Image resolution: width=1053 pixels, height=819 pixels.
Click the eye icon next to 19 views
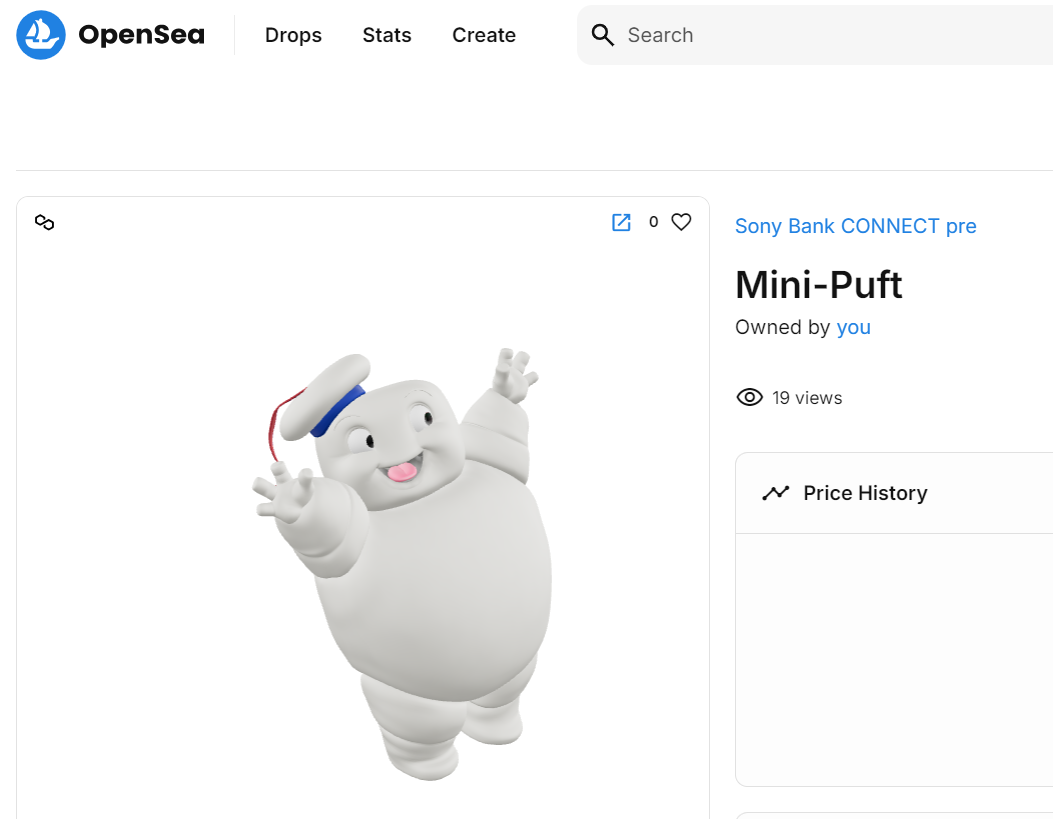pyautogui.click(x=749, y=397)
